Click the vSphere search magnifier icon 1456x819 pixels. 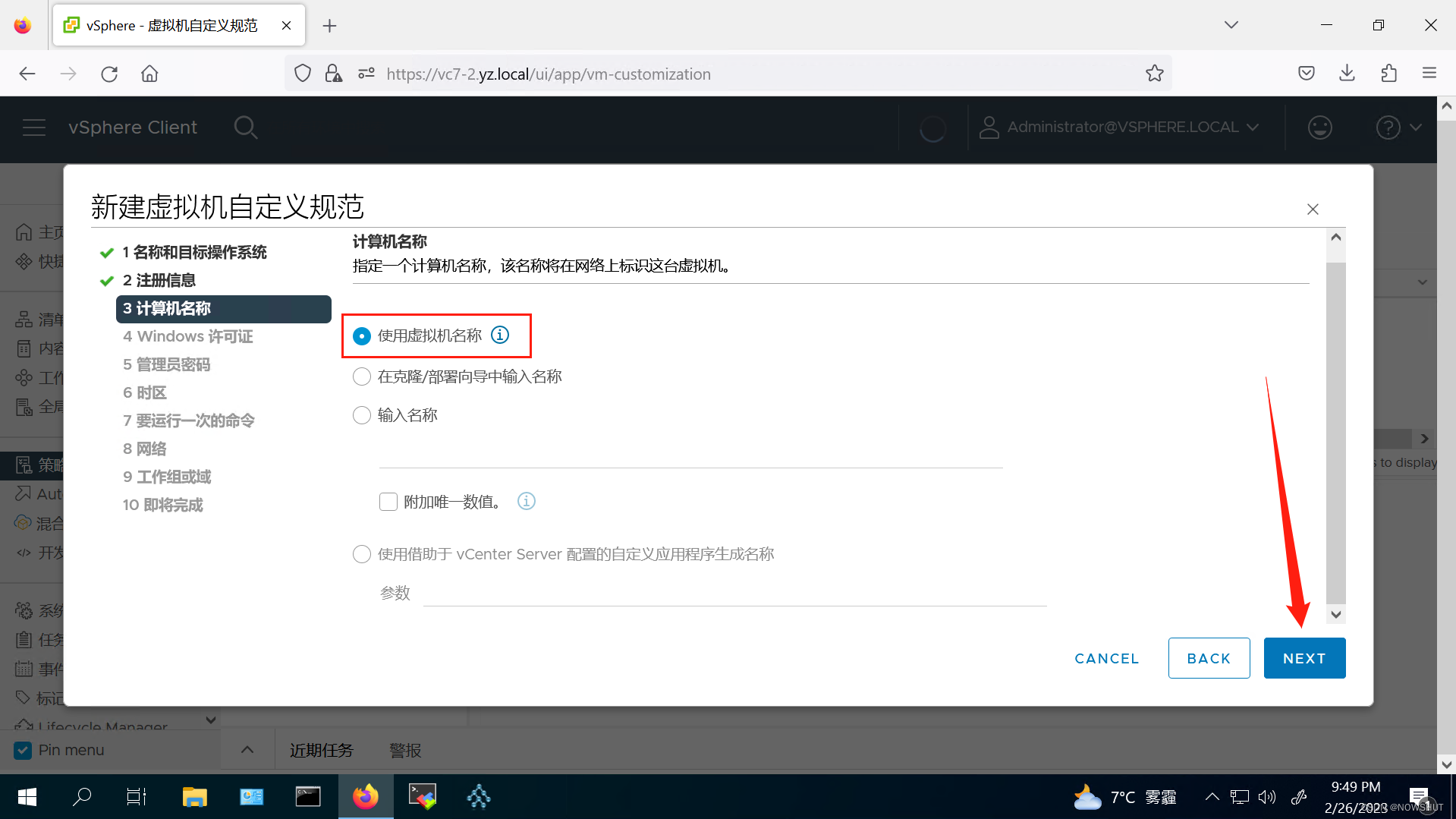(x=246, y=127)
